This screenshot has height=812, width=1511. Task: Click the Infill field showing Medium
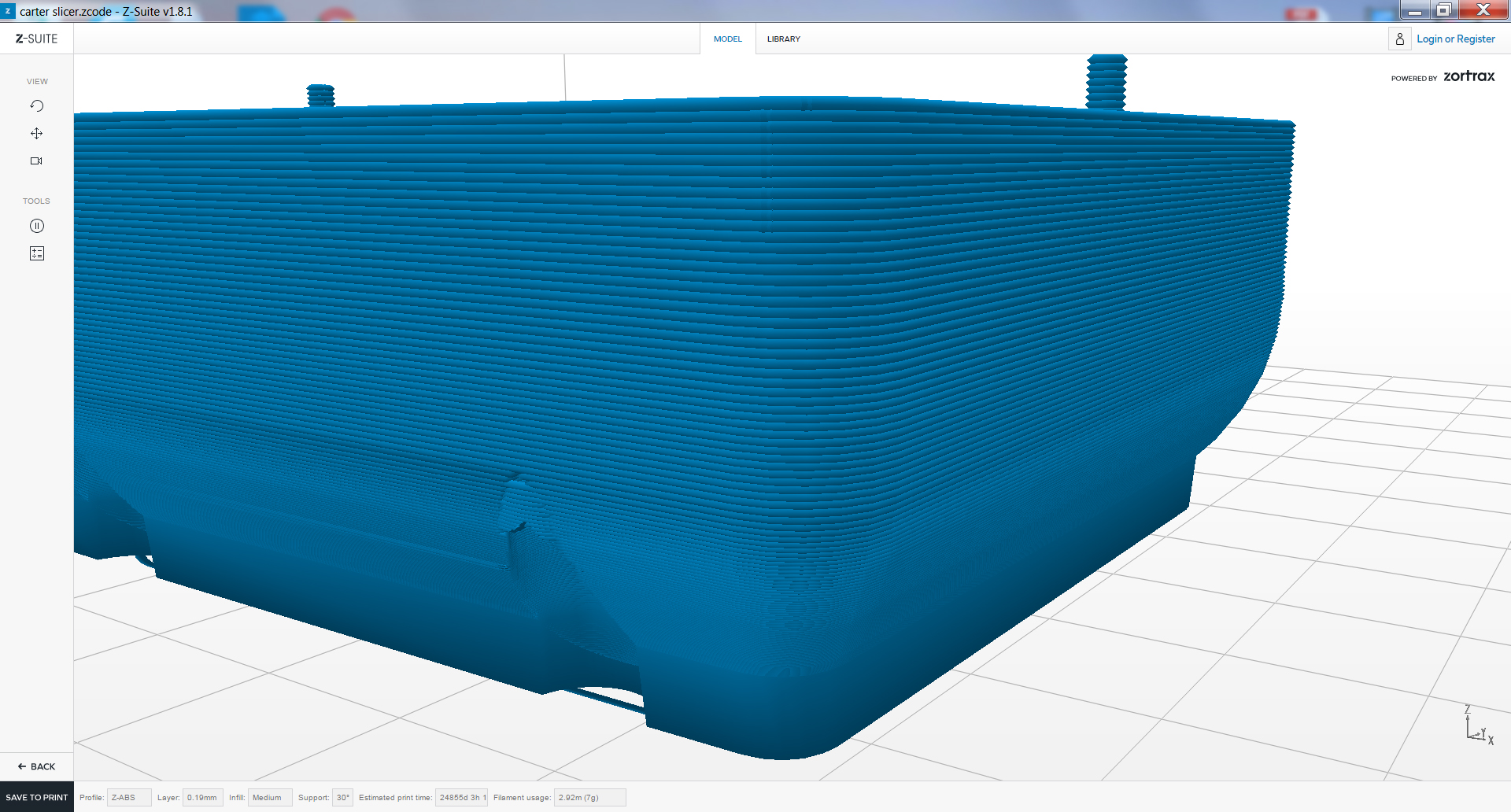269,798
